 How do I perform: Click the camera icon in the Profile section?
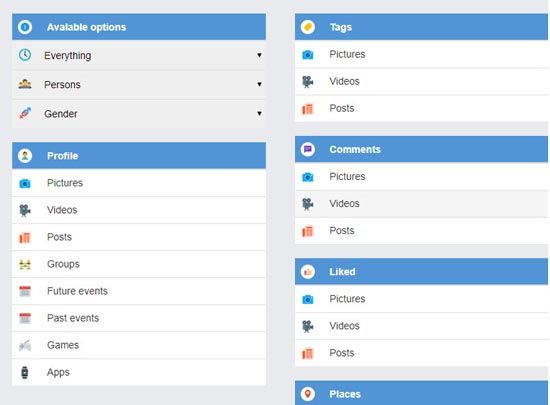pos(25,183)
